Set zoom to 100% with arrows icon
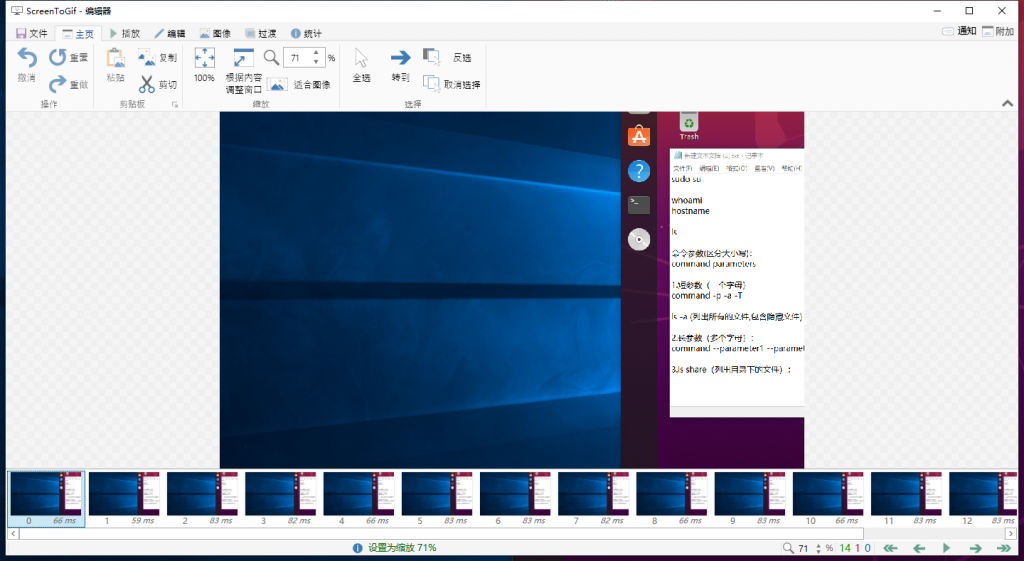1024x561 pixels. (x=204, y=58)
